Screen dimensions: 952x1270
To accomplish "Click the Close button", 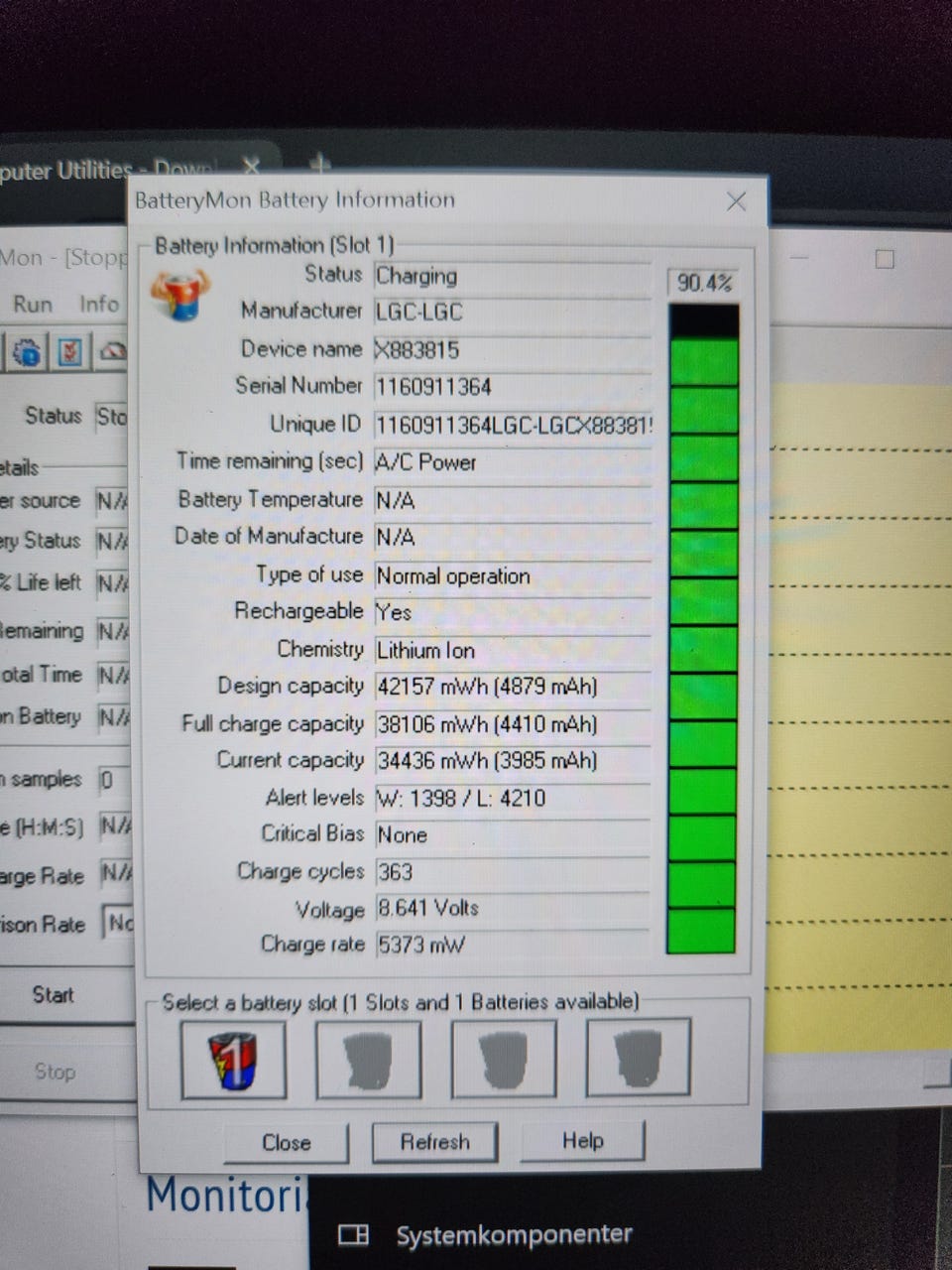I will tap(287, 1142).
